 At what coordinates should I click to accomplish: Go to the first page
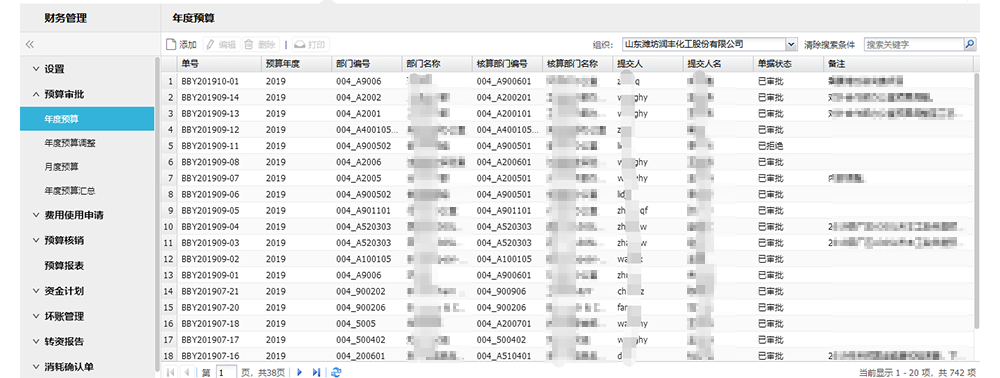[x=171, y=372]
